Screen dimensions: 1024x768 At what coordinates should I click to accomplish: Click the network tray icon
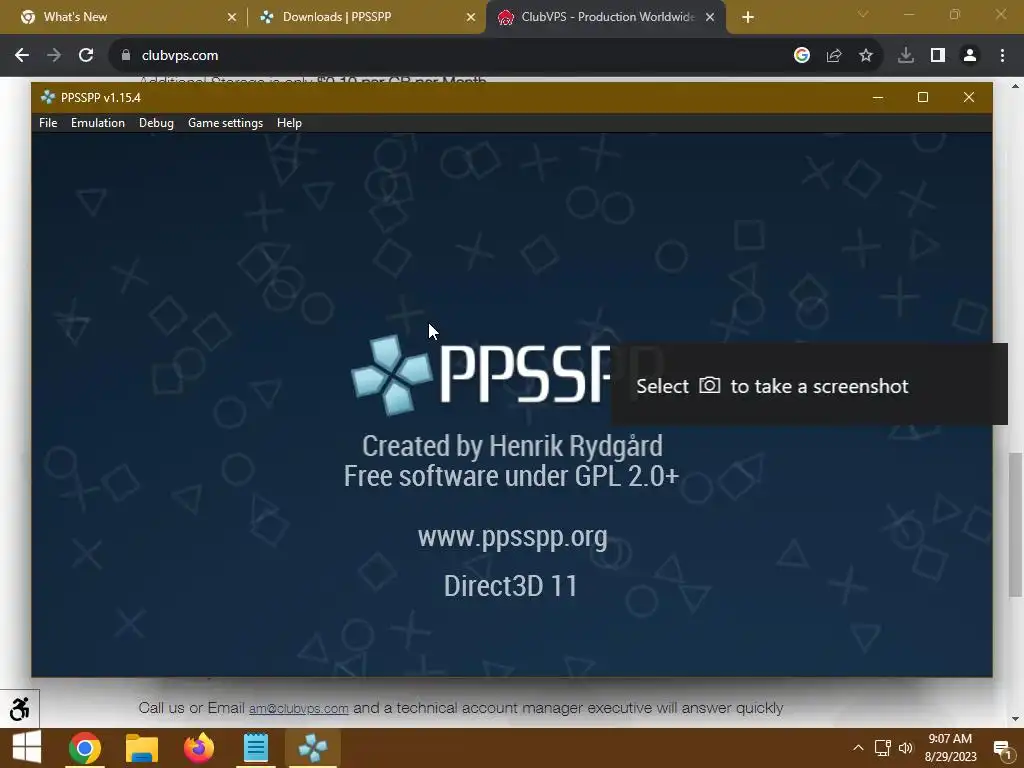882,748
